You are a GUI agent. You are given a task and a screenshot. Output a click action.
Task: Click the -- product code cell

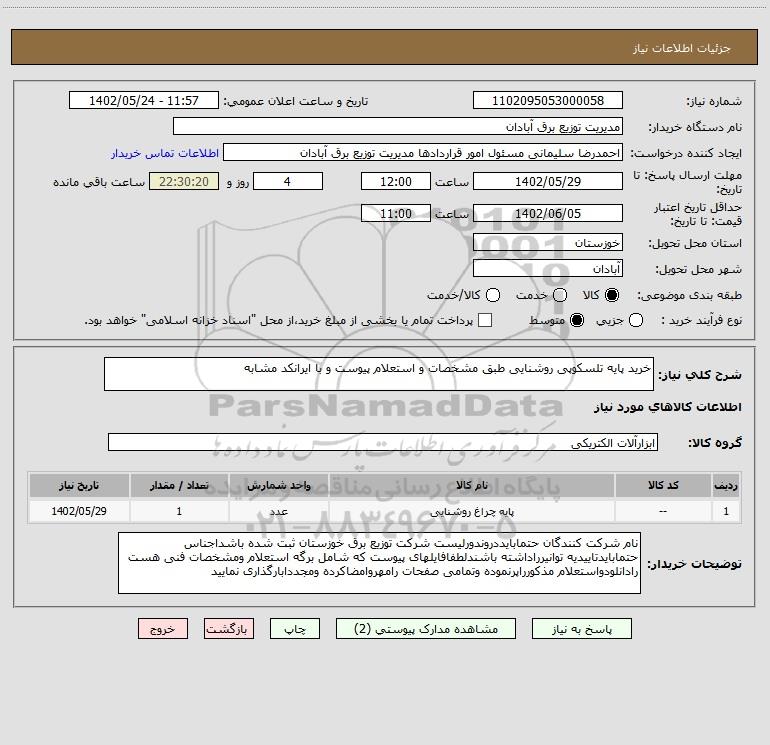point(663,511)
